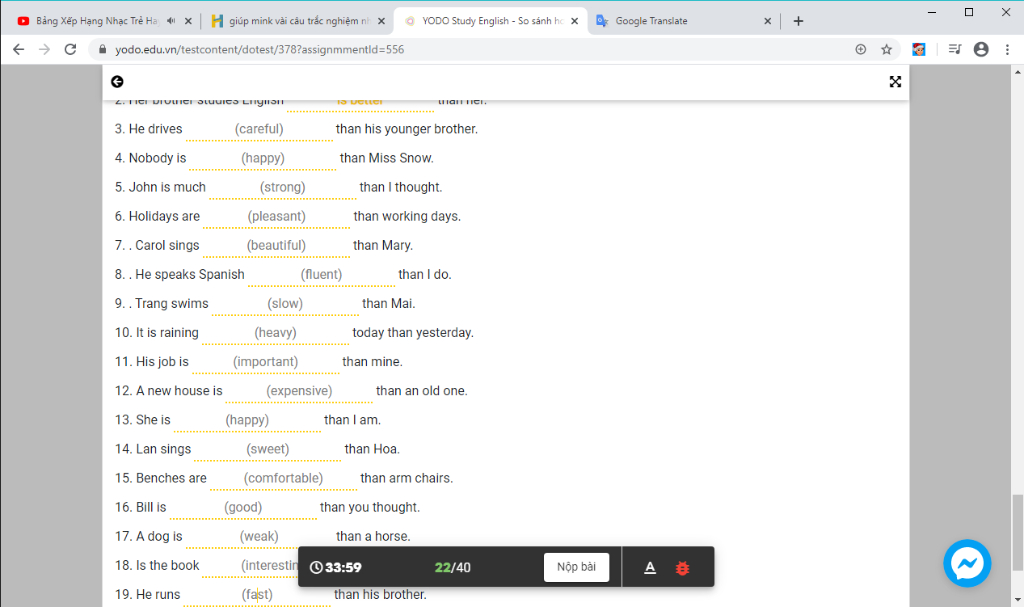Click text 'today than yesterday.'

(413, 333)
